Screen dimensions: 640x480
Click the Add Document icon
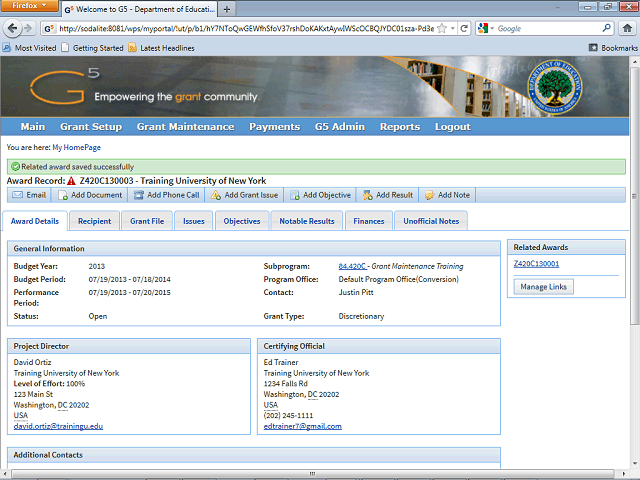62,195
